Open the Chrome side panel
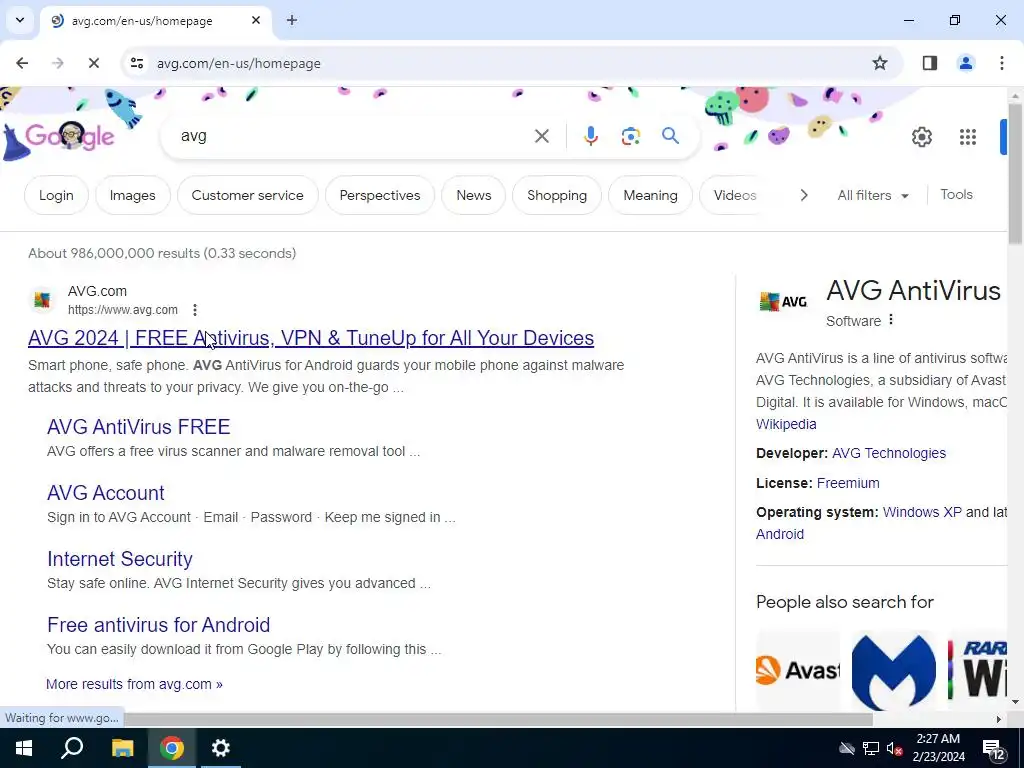This screenshot has height=768, width=1024. (930, 63)
